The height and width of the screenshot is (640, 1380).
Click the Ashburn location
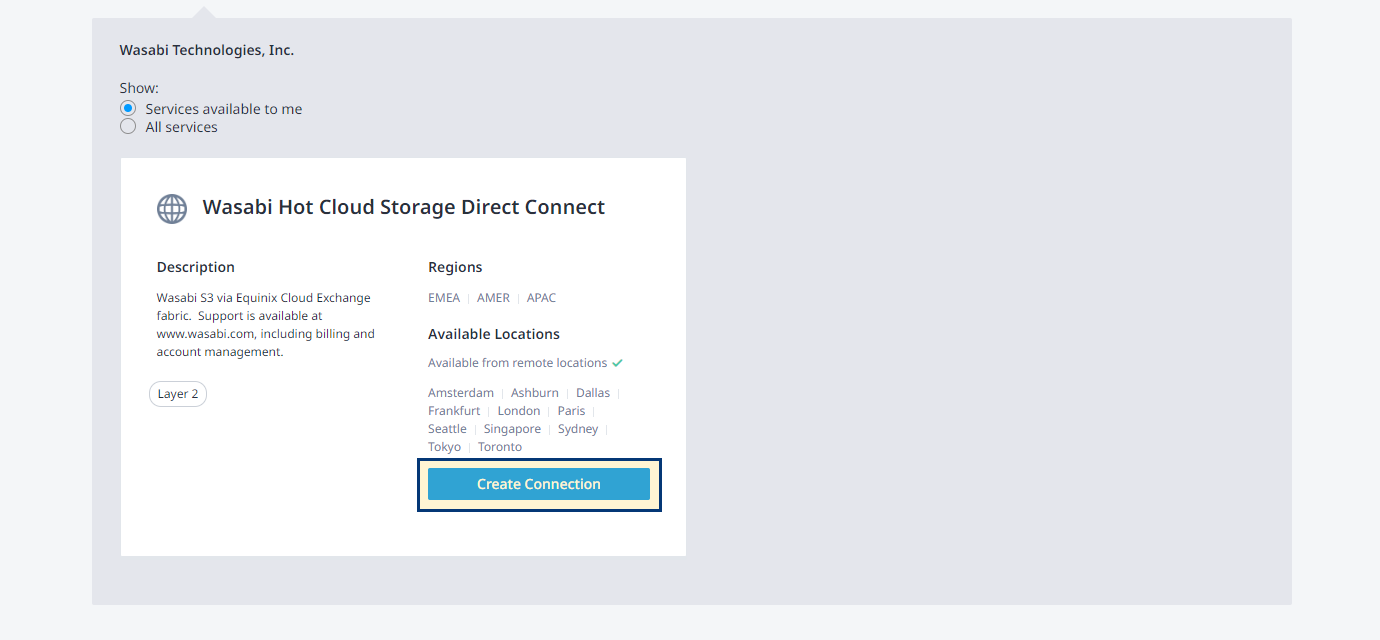pyautogui.click(x=535, y=393)
